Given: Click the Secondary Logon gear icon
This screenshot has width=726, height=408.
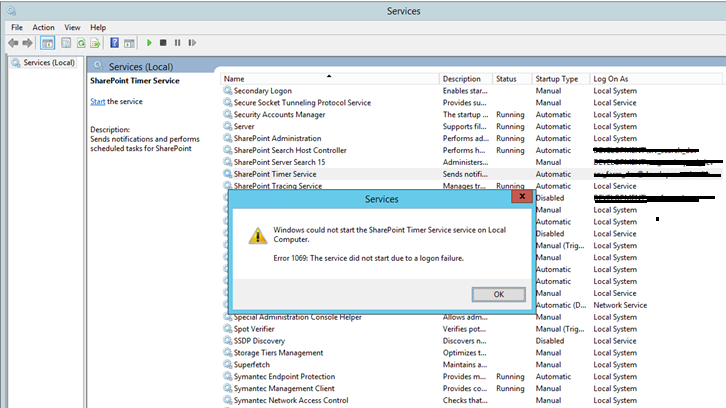Looking at the screenshot, I should [227, 90].
